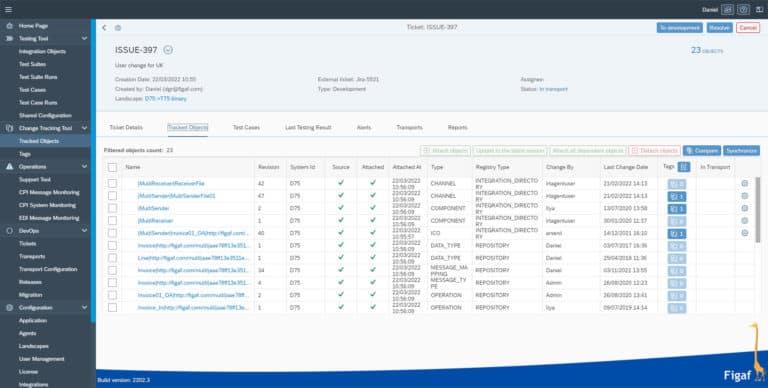Expand the dropdown circle beside ISSUE-397
The height and width of the screenshot is (388, 768).
click(x=168, y=50)
